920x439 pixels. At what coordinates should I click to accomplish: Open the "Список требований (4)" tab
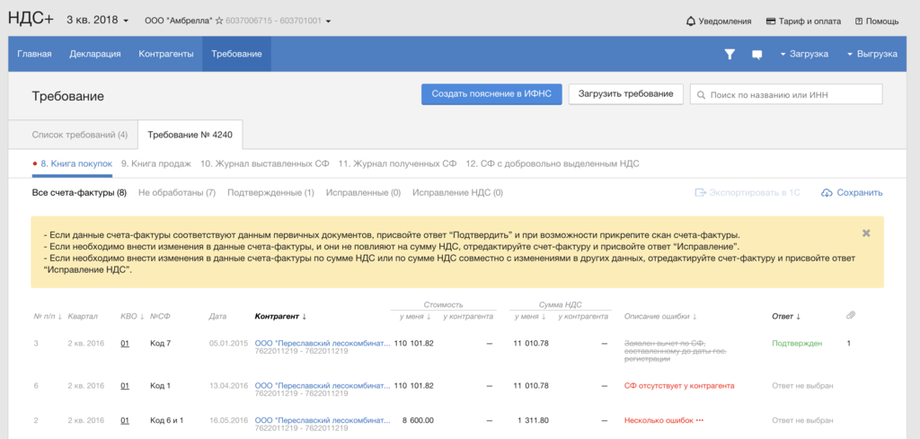point(79,134)
